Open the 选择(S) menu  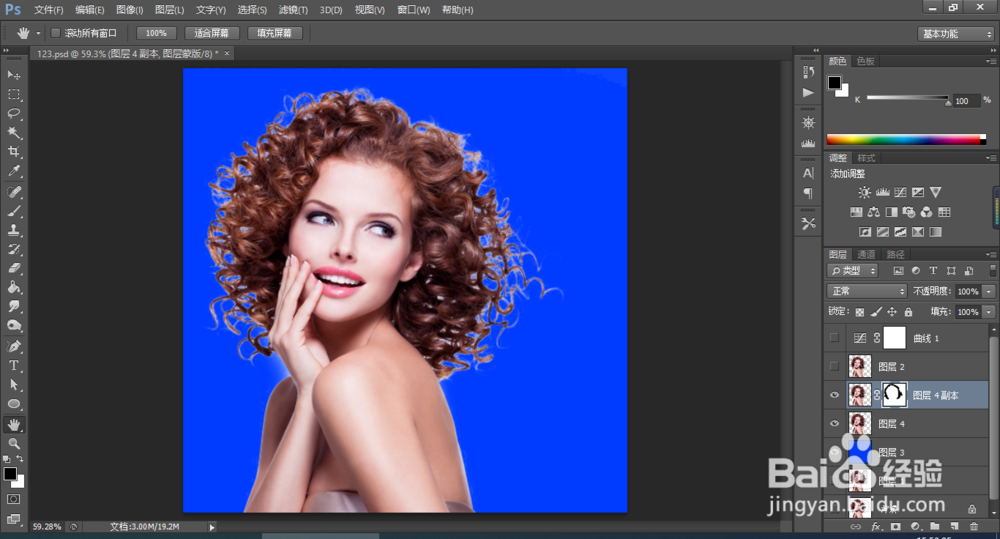(252, 10)
